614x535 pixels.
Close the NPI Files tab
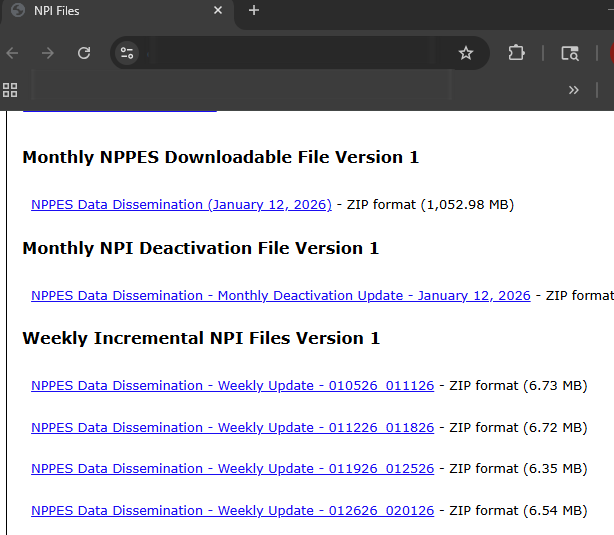click(218, 11)
